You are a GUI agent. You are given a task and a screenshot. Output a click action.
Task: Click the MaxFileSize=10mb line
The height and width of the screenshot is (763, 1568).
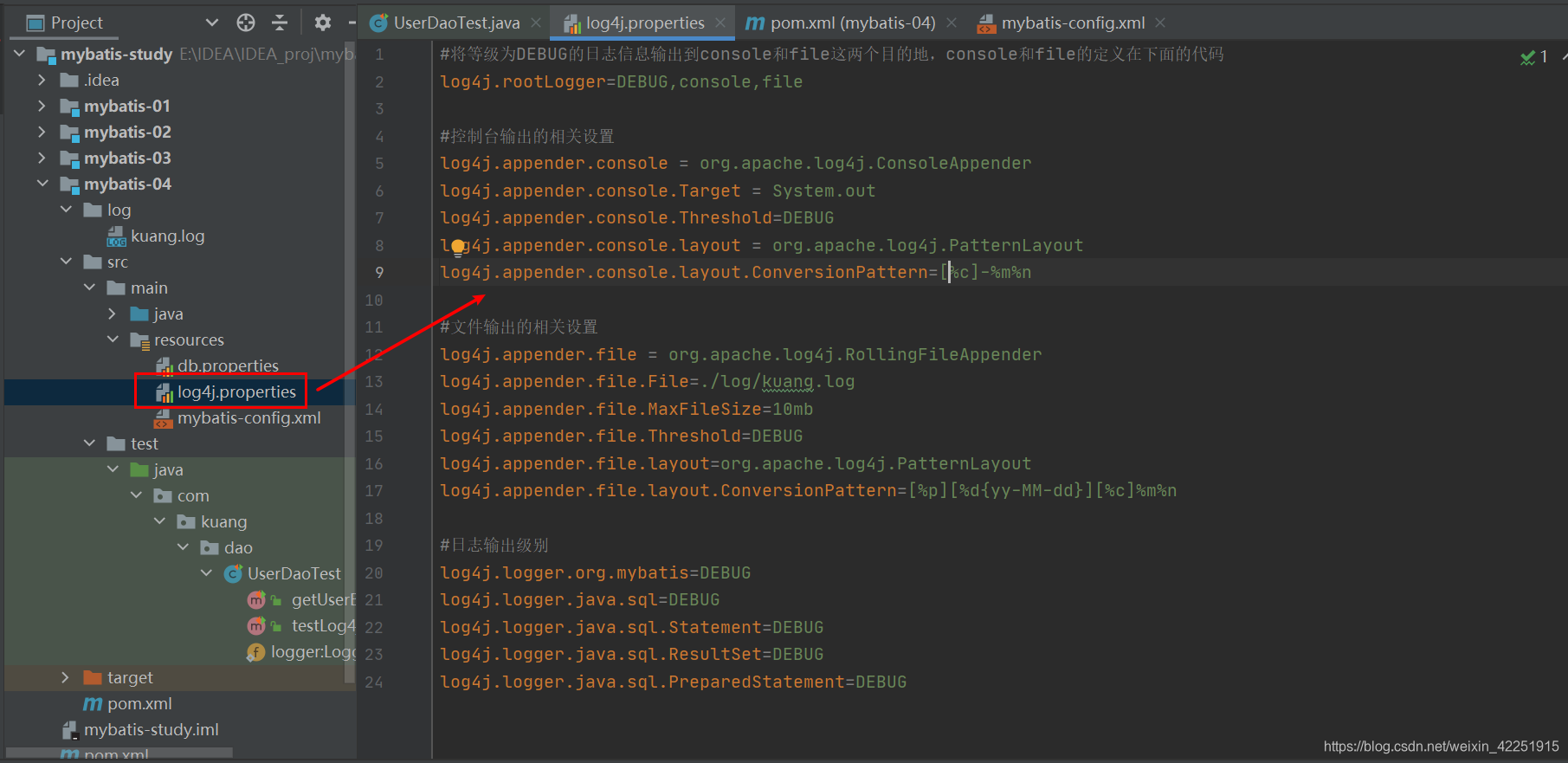626,409
